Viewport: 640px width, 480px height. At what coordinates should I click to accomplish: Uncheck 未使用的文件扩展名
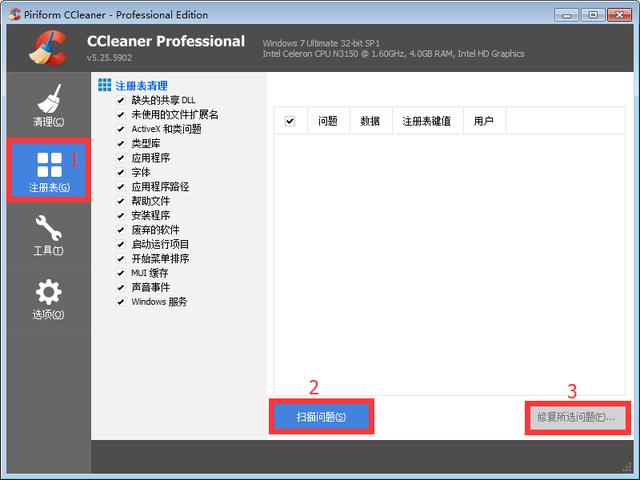pos(121,115)
